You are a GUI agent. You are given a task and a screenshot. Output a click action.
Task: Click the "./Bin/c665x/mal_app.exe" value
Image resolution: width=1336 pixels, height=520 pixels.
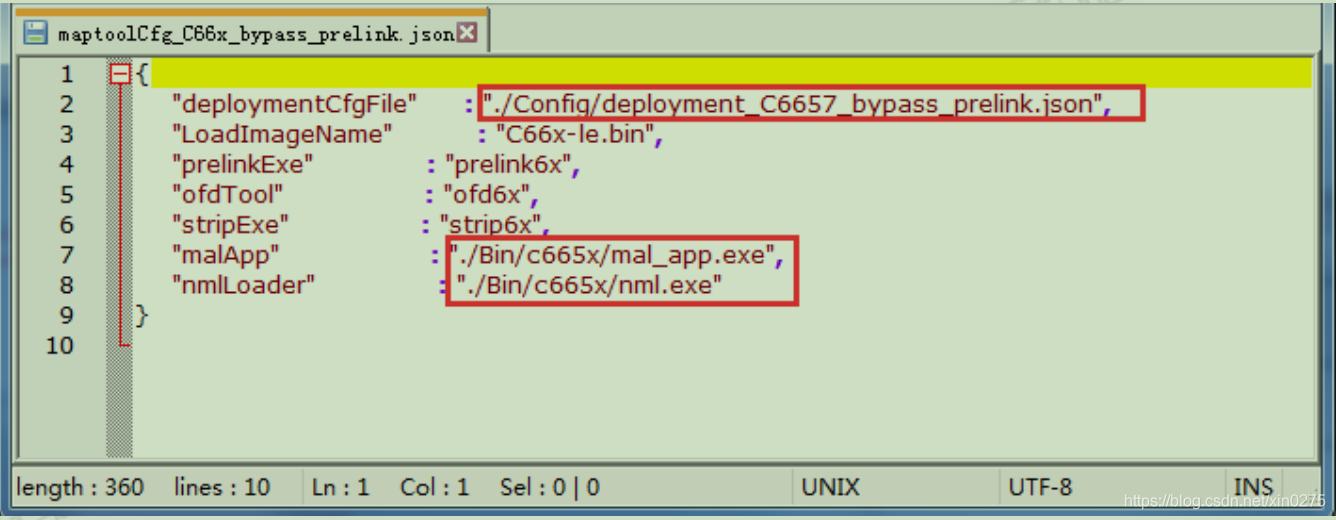[613, 255]
